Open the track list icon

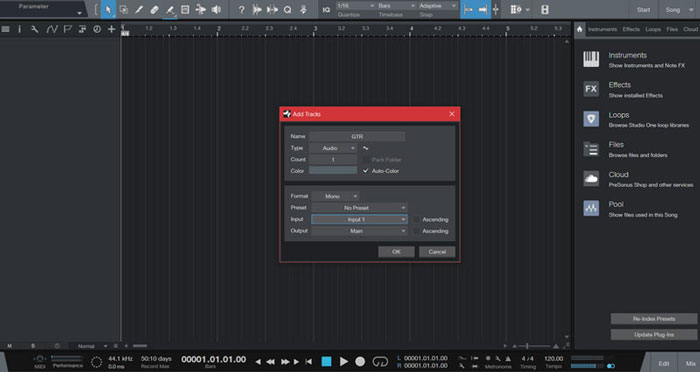pos(5,29)
